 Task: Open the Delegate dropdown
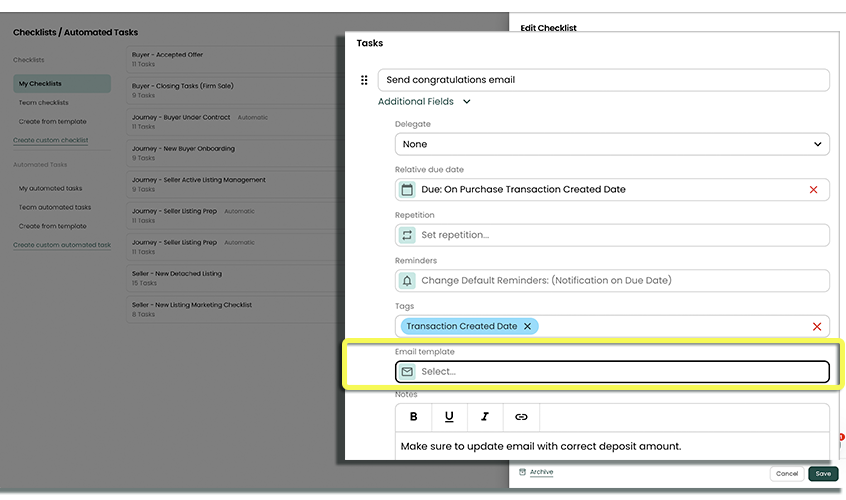click(611, 144)
